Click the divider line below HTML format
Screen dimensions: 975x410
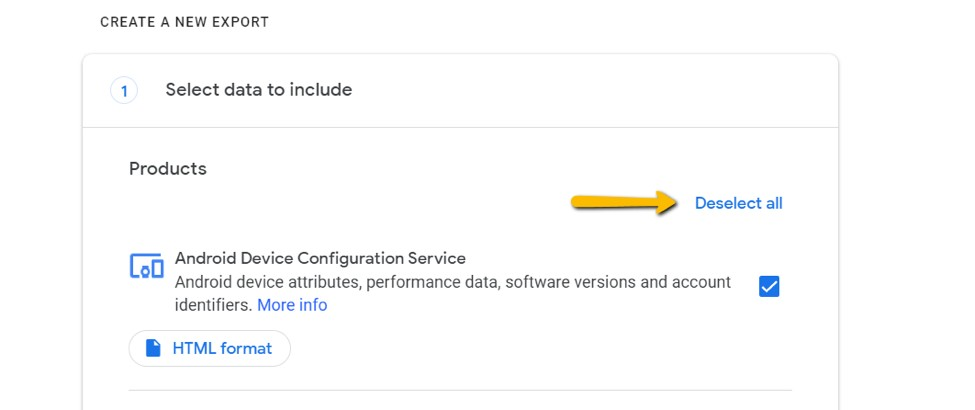pyautogui.click(x=460, y=390)
